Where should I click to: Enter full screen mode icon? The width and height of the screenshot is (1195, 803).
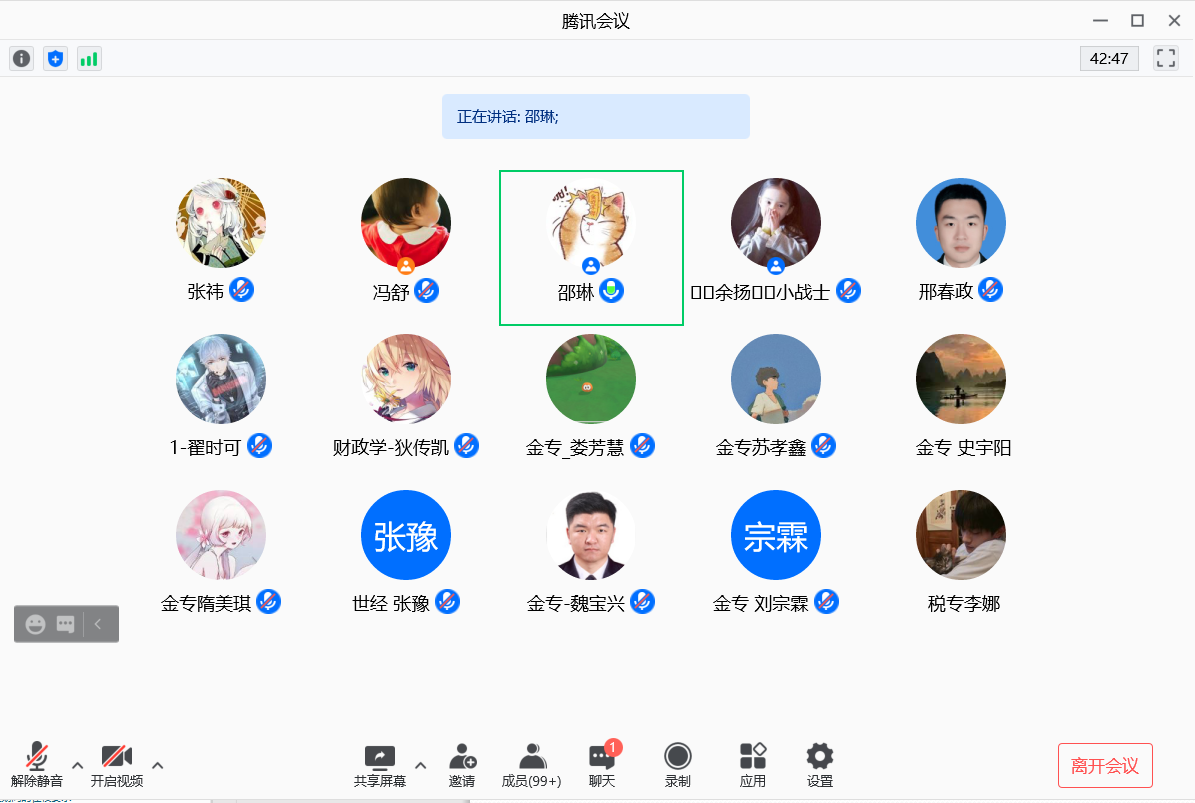pyautogui.click(x=1166, y=58)
